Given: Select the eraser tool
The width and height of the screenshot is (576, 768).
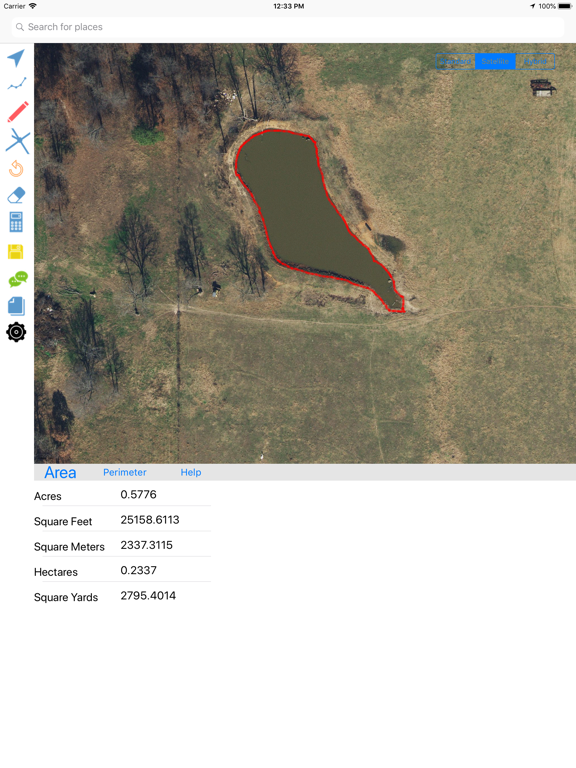Looking at the screenshot, I should coord(16,195).
